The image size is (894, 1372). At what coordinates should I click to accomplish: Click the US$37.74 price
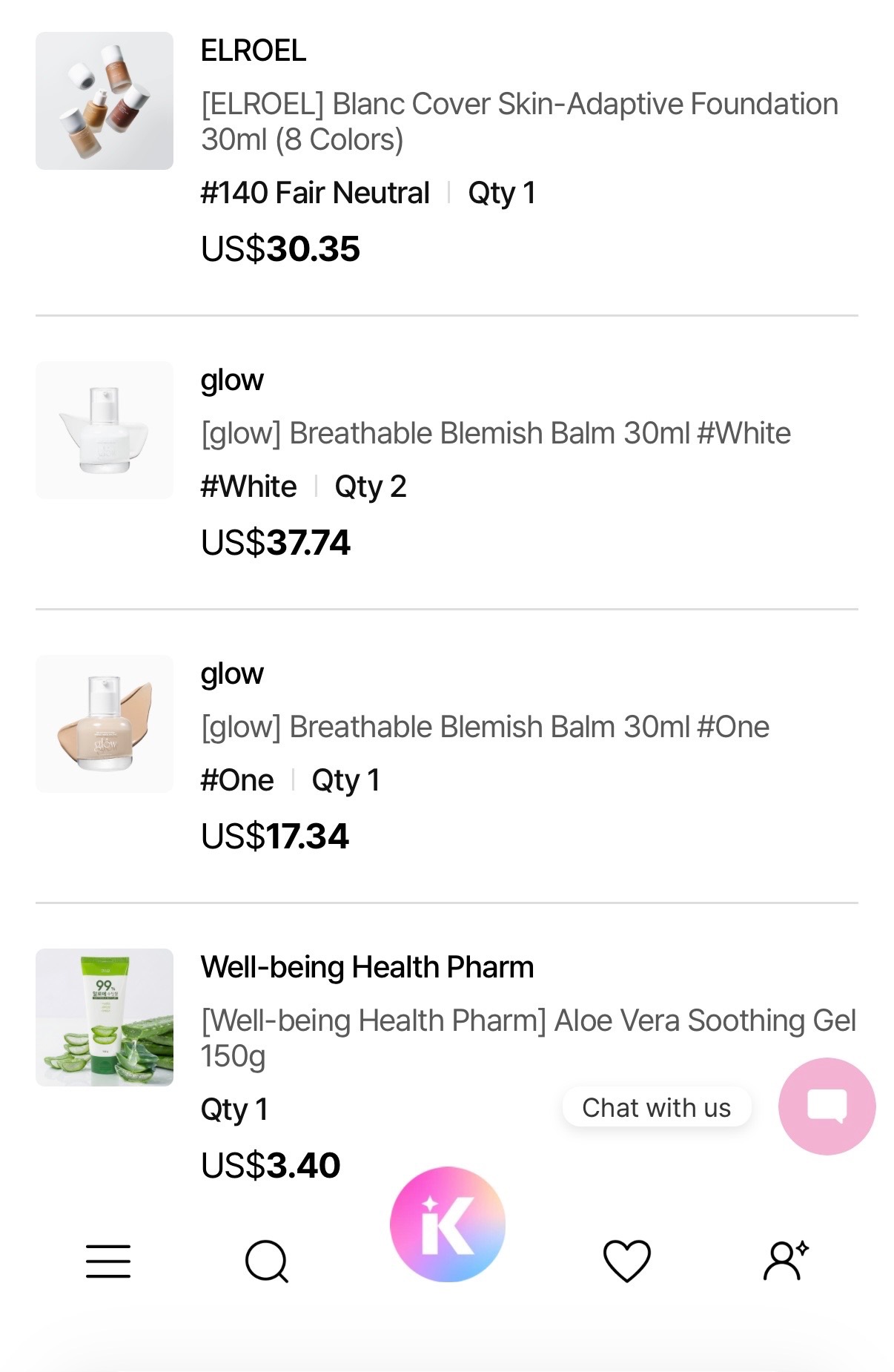click(276, 542)
